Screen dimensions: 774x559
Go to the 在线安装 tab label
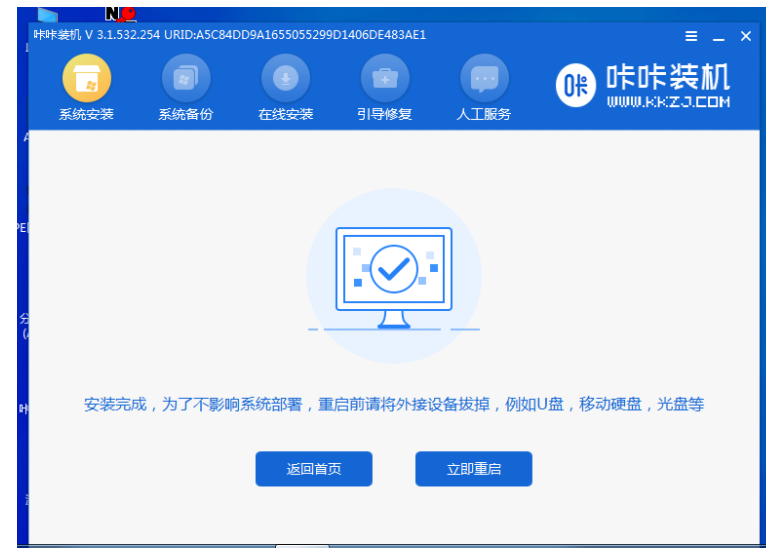[x=286, y=114]
